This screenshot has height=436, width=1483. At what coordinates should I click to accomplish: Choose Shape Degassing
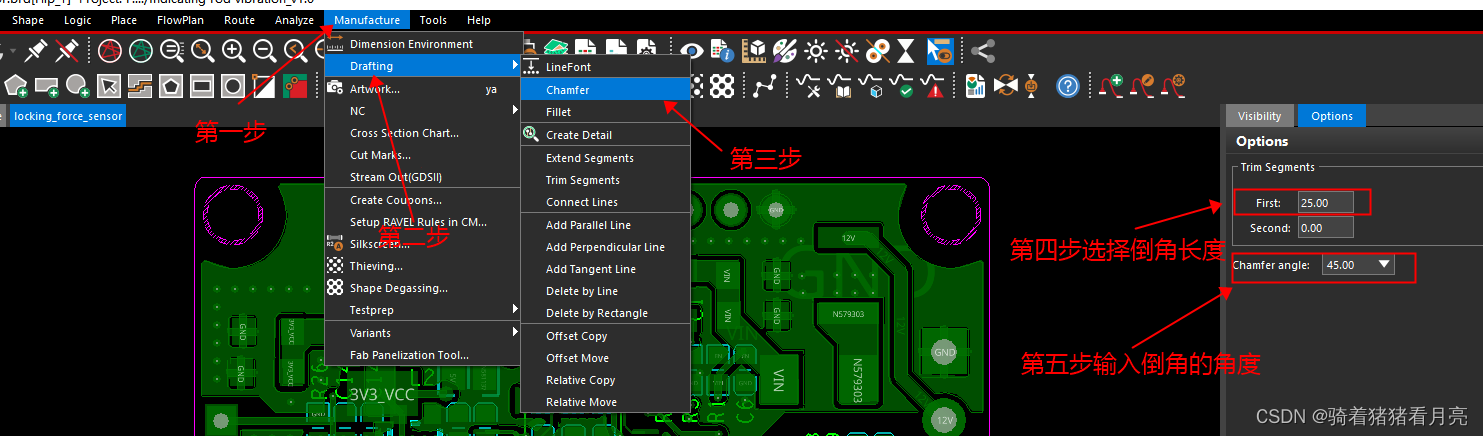[x=423, y=288]
